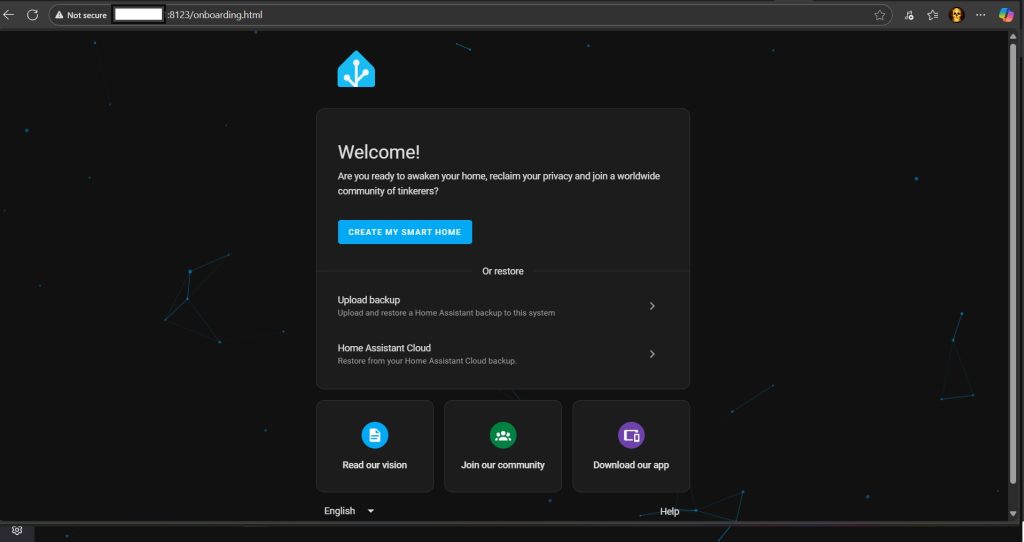This screenshot has height=542, width=1024.
Task: Bookmark this page with the star icon
Action: 880,14
